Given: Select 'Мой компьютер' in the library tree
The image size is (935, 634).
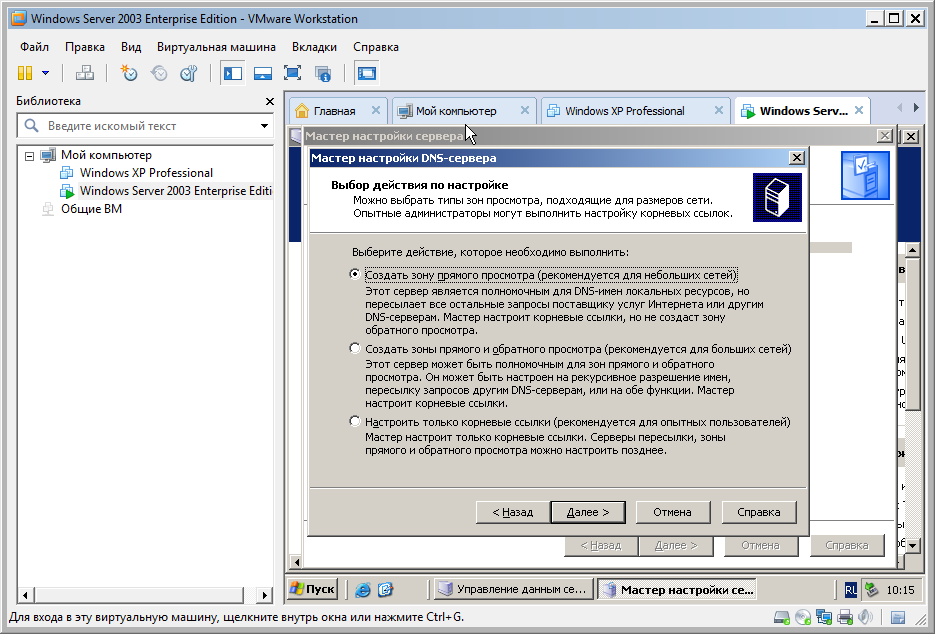Looking at the screenshot, I should pyautogui.click(x=106, y=155).
